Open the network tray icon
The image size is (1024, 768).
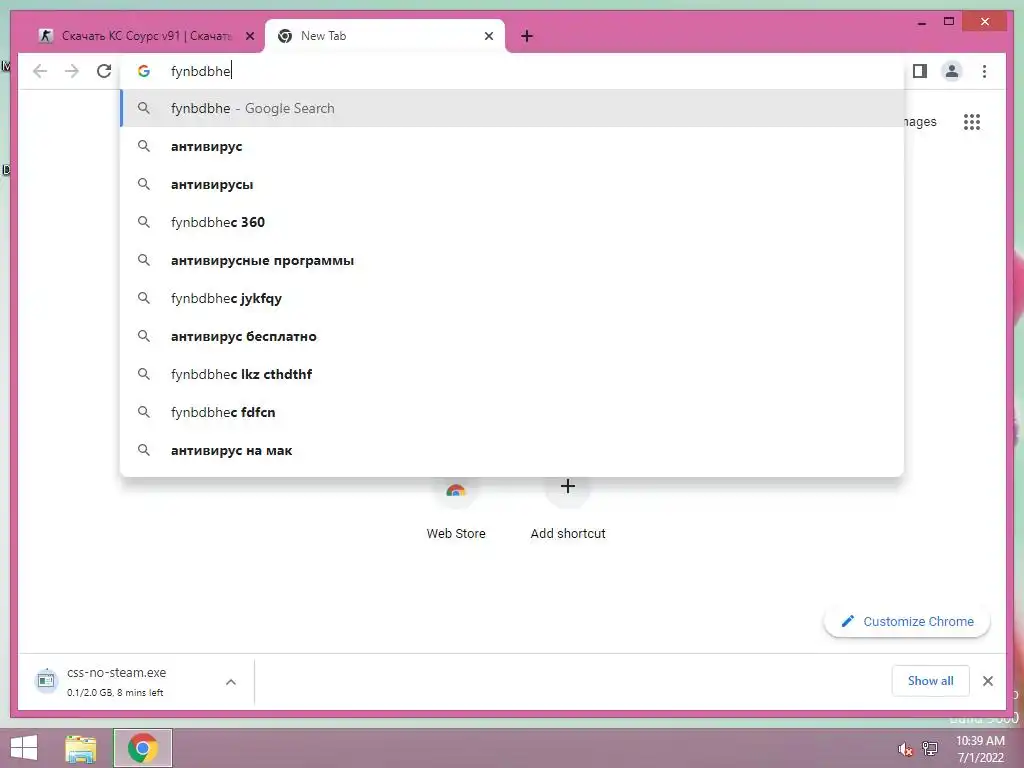click(x=930, y=748)
